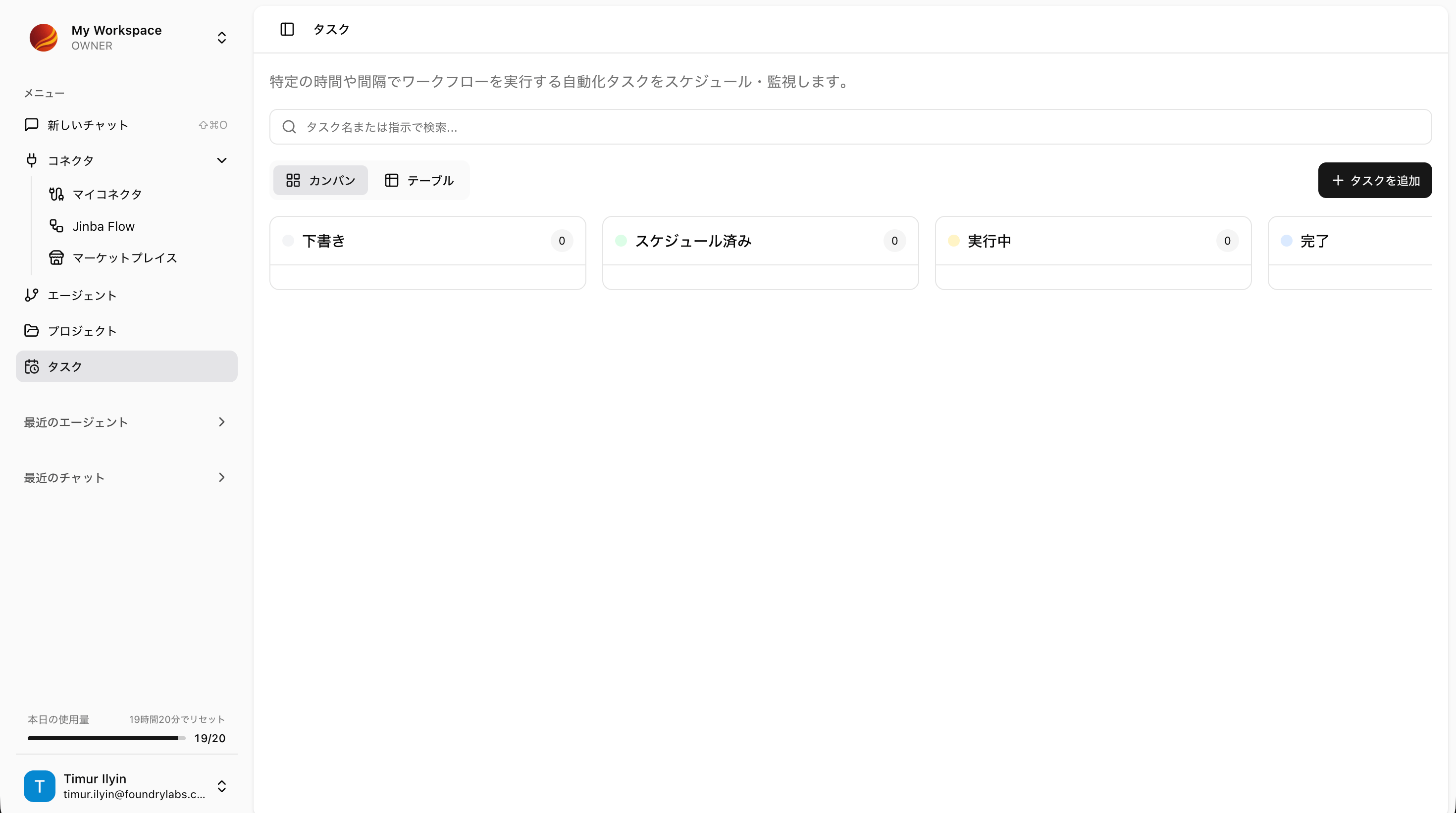
Task: Open Jinba Flow
Action: click(139, 226)
